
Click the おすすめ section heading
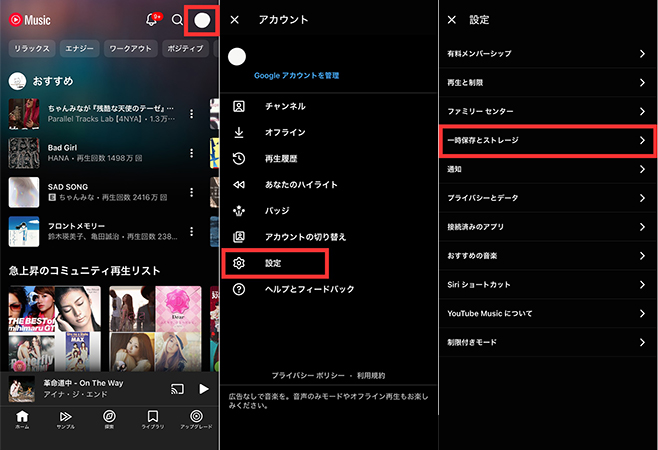coord(53,81)
